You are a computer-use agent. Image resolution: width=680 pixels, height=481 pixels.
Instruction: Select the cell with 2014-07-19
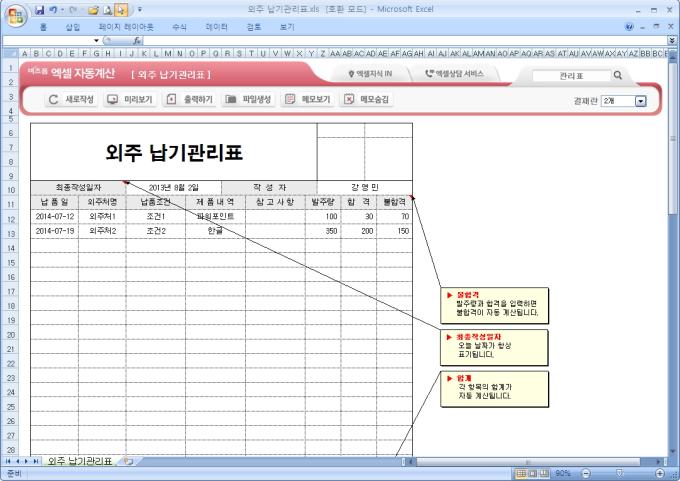[55, 231]
